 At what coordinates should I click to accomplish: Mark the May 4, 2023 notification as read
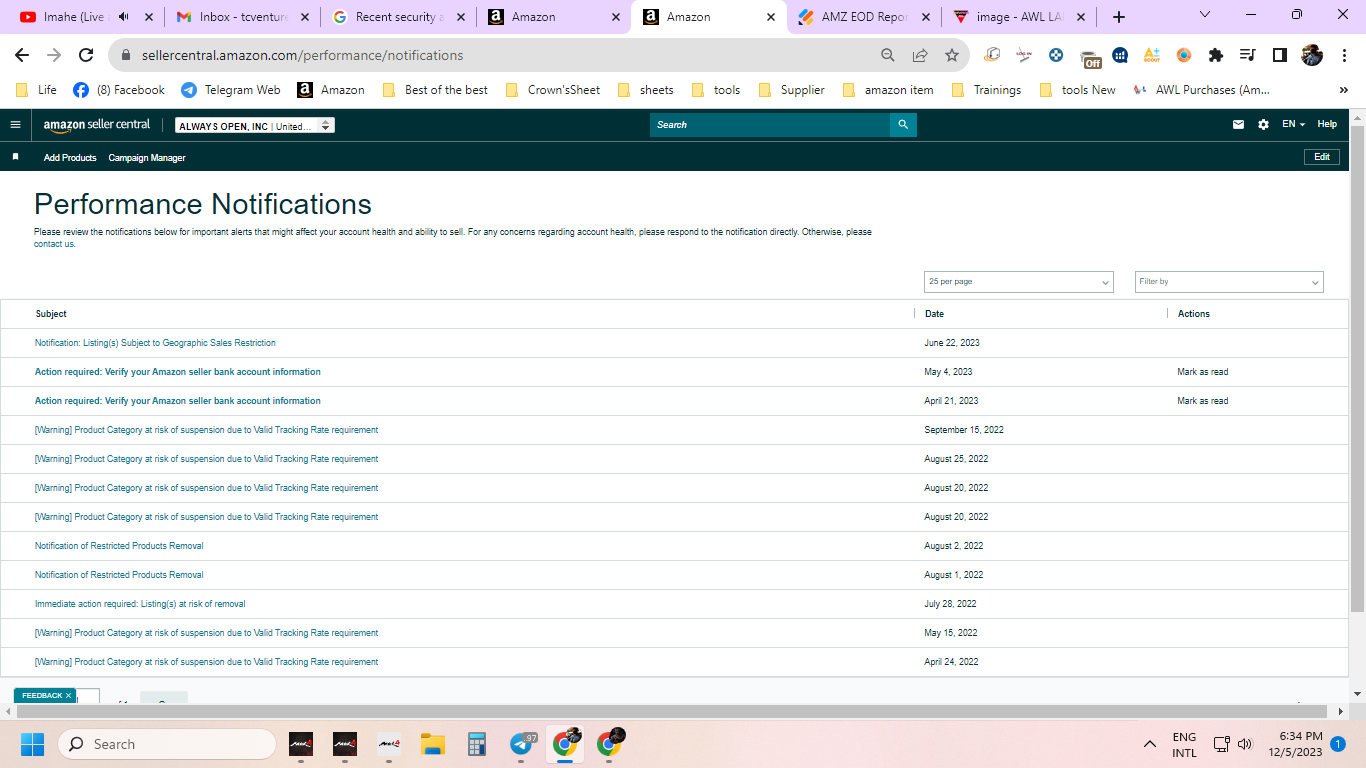click(x=1203, y=372)
